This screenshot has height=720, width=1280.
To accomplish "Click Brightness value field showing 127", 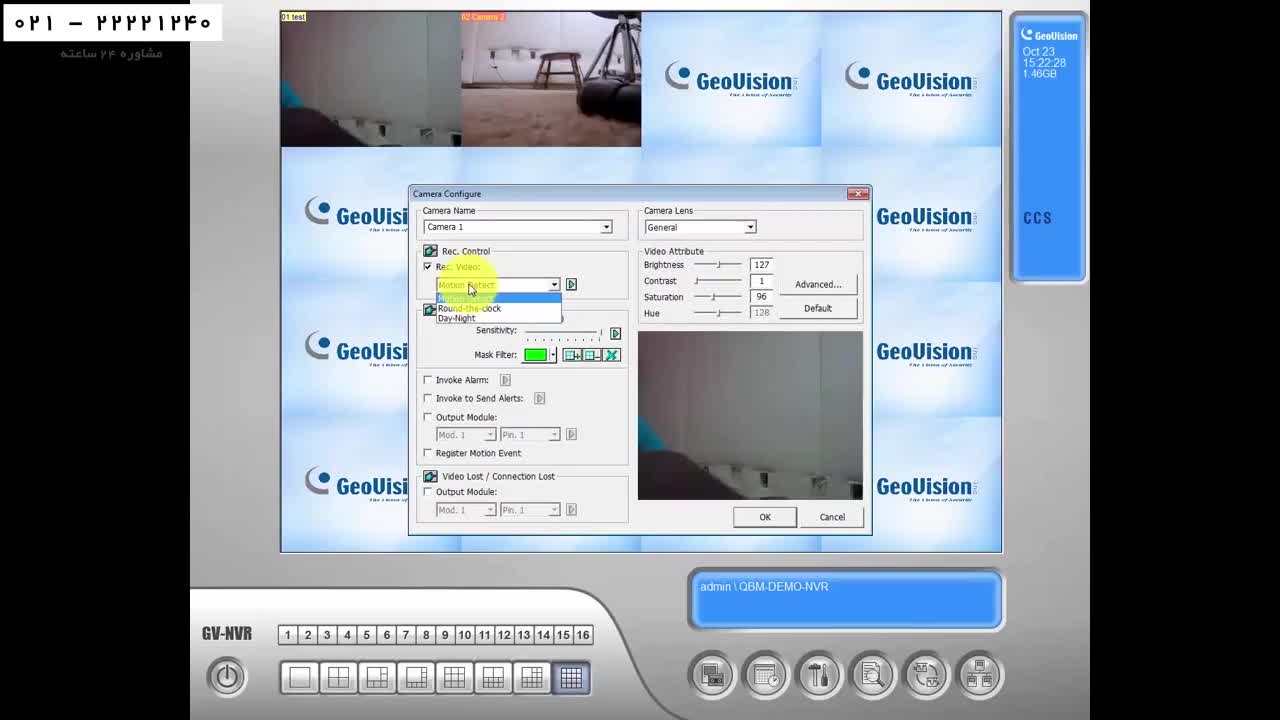I will [761, 265].
